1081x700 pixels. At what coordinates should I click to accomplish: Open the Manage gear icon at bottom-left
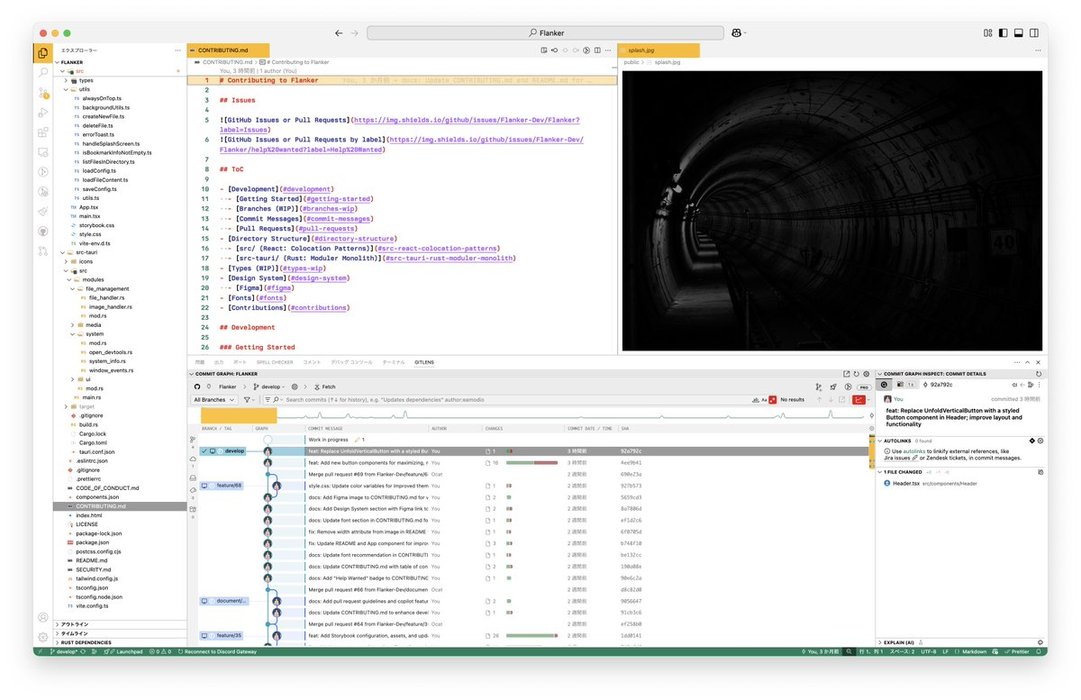[43, 636]
